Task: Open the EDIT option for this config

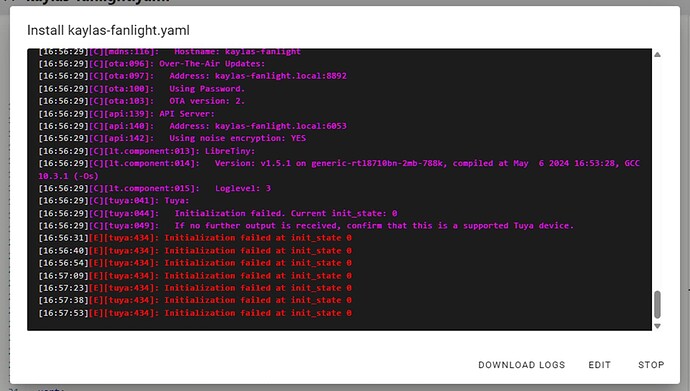Action: point(599,365)
